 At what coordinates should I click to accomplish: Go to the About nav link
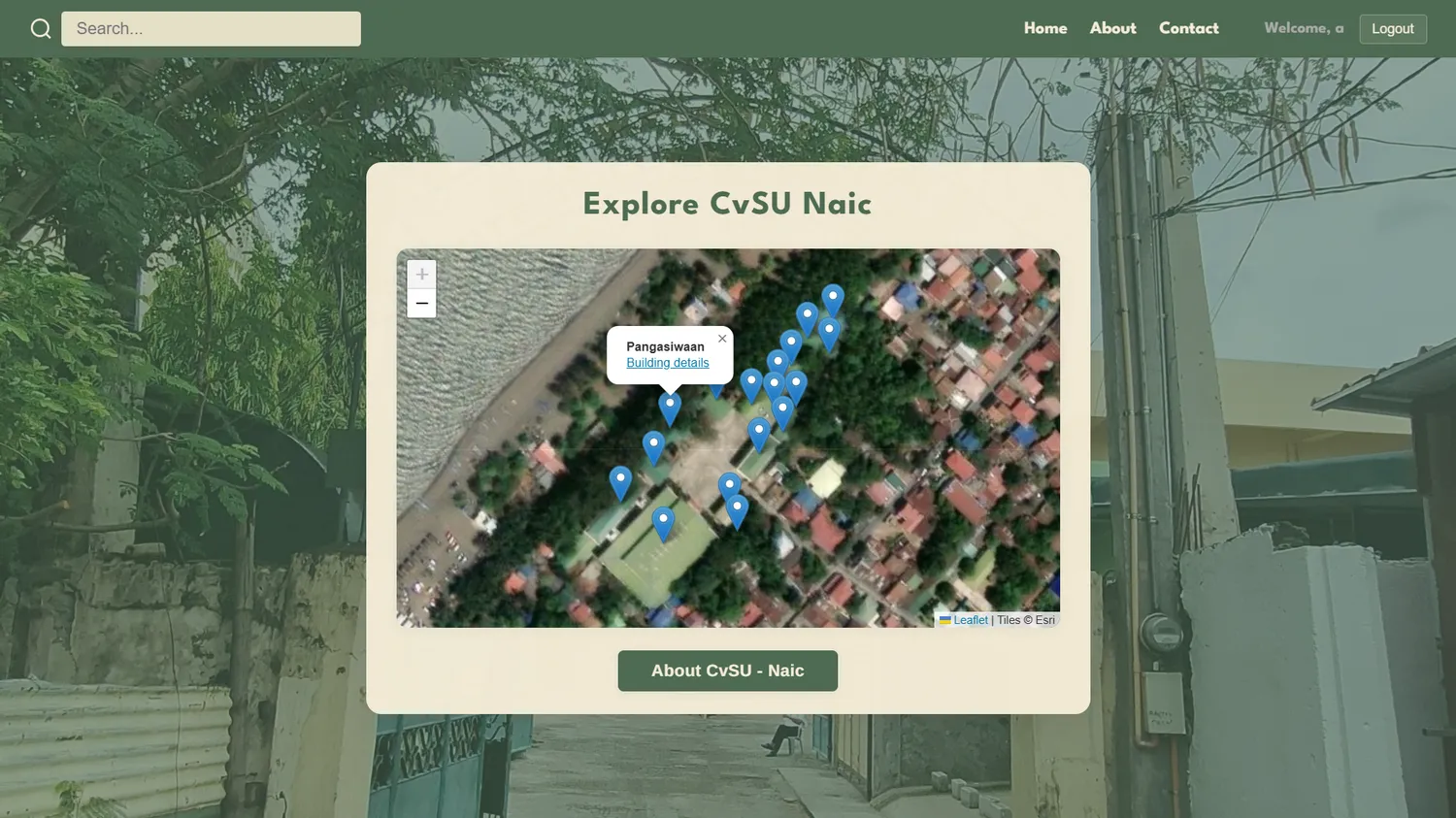click(1112, 28)
